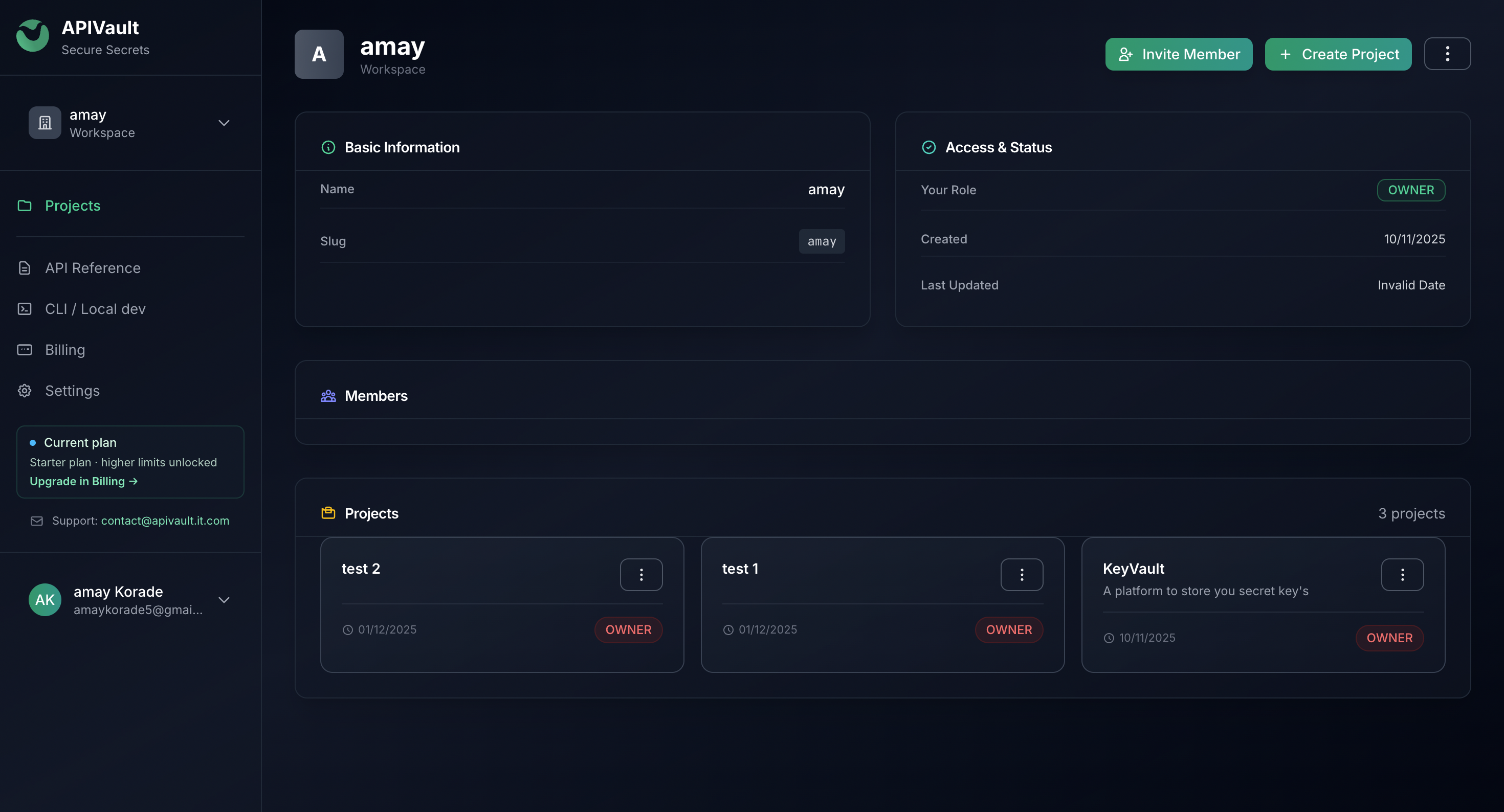Image resolution: width=1504 pixels, height=812 pixels.
Task: Click the Invite Member button
Action: click(x=1178, y=54)
